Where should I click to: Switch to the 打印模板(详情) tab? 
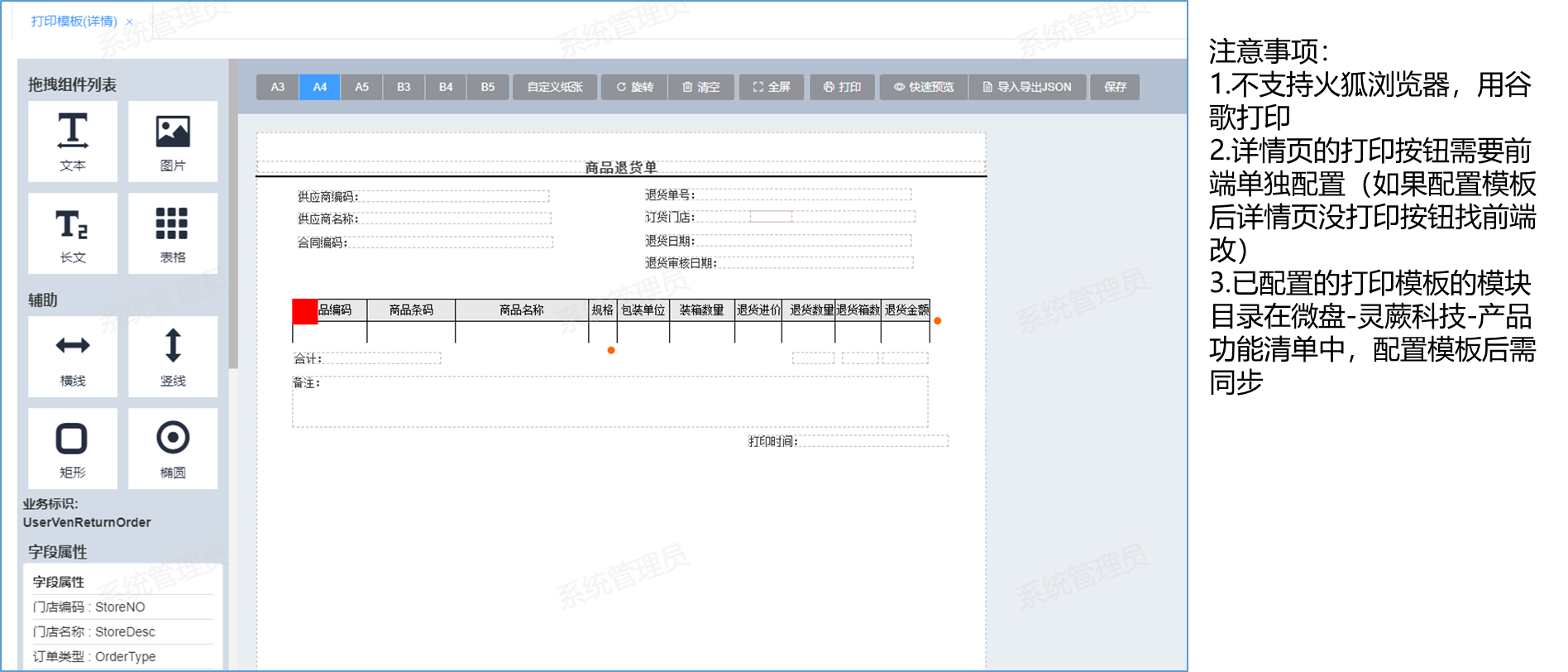click(74, 22)
